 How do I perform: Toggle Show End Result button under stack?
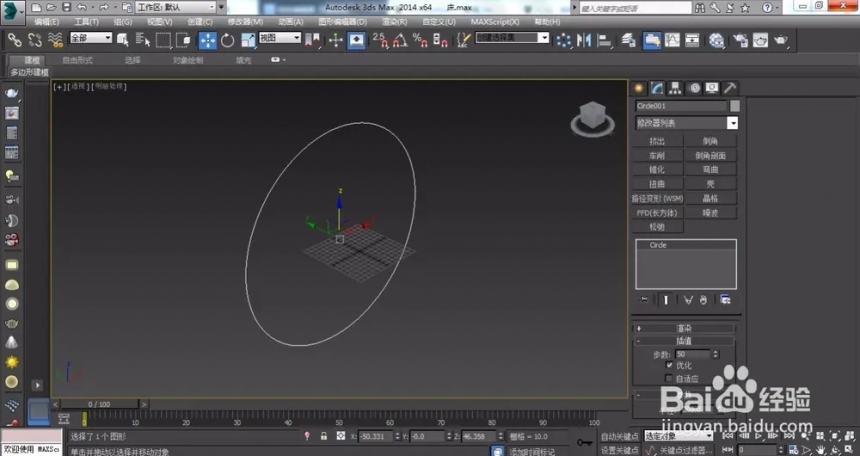(x=666, y=300)
